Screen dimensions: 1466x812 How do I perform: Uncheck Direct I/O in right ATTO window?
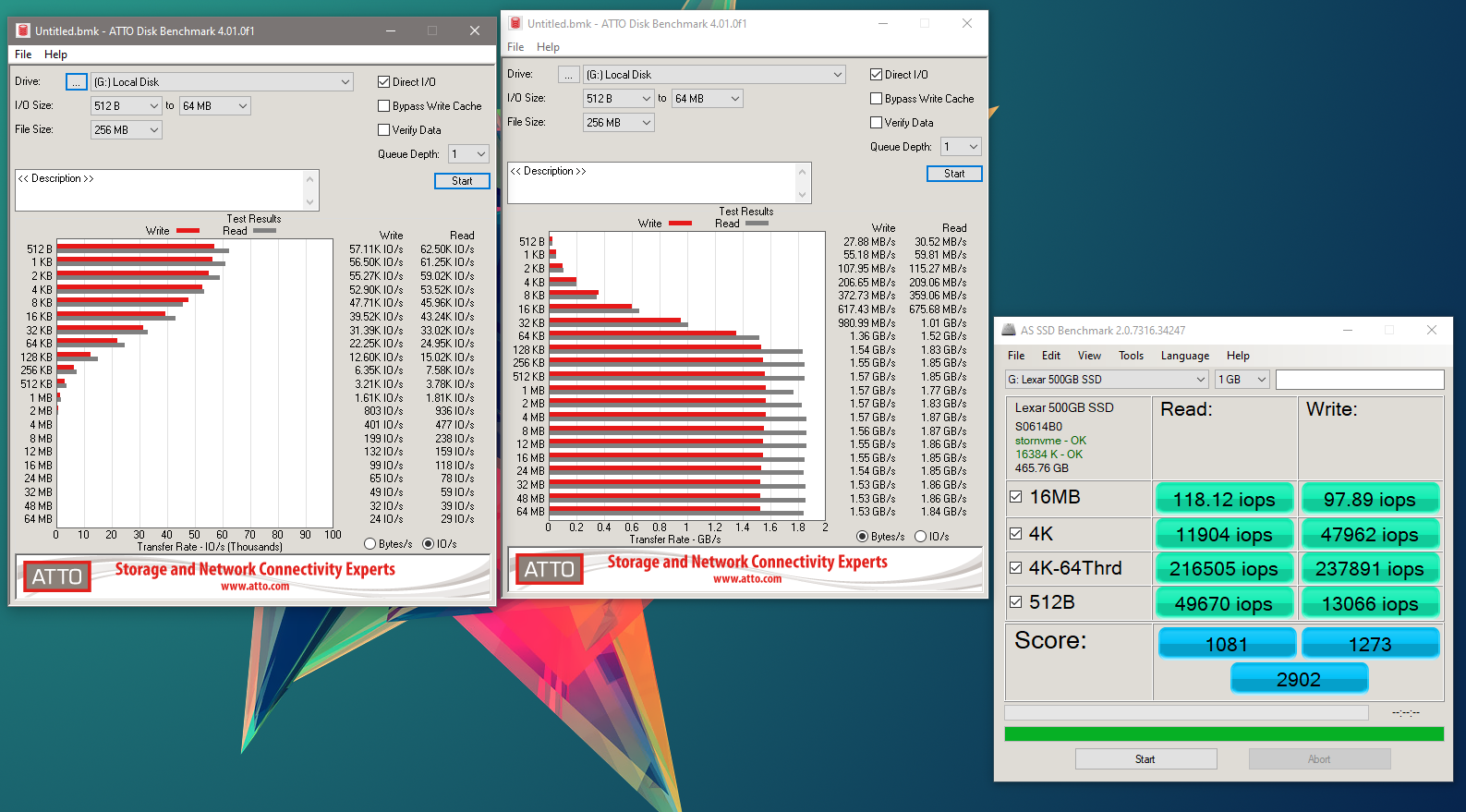click(x=876, y=75)
